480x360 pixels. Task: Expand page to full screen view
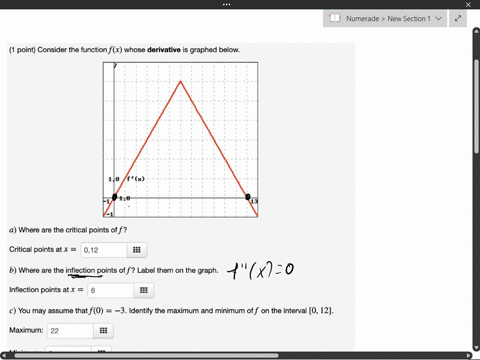coord(458,19)
